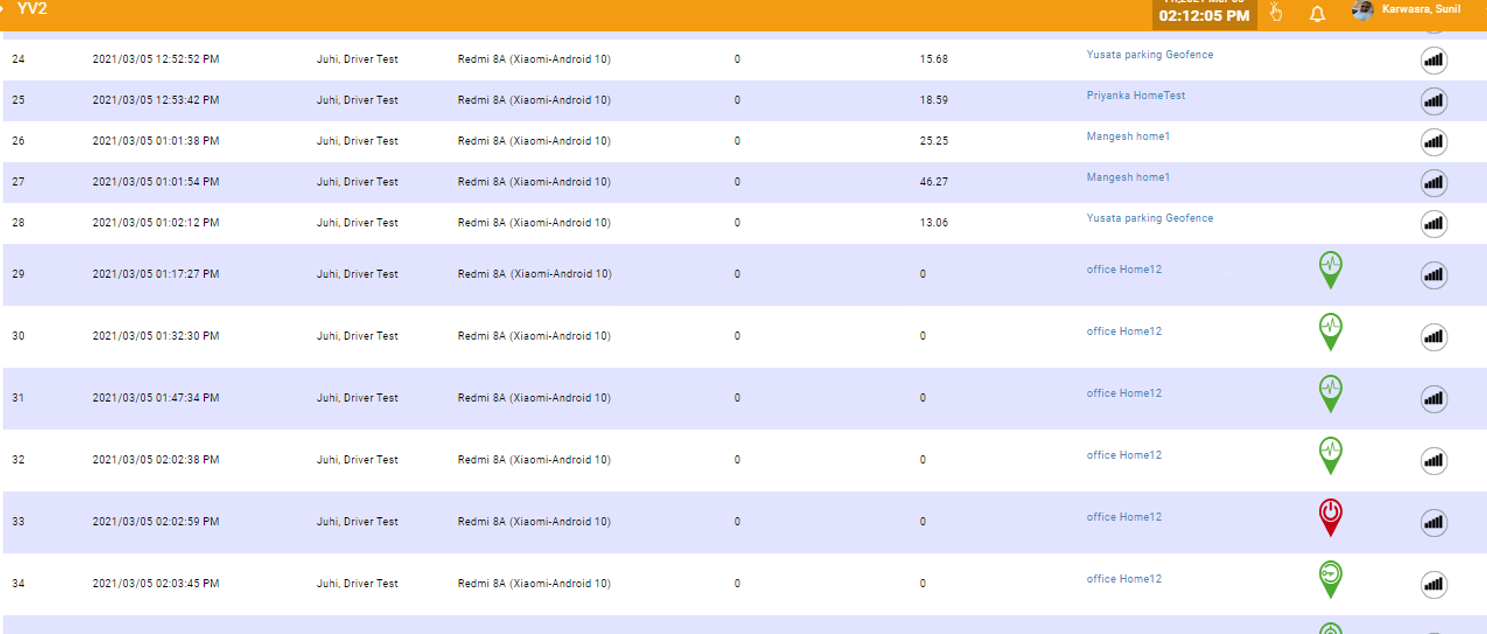The height and width of the screenshot is (634, 1487).
Task: Select timestamp 2021/03/05 12:52:52 PM
Action: [156, 60]
